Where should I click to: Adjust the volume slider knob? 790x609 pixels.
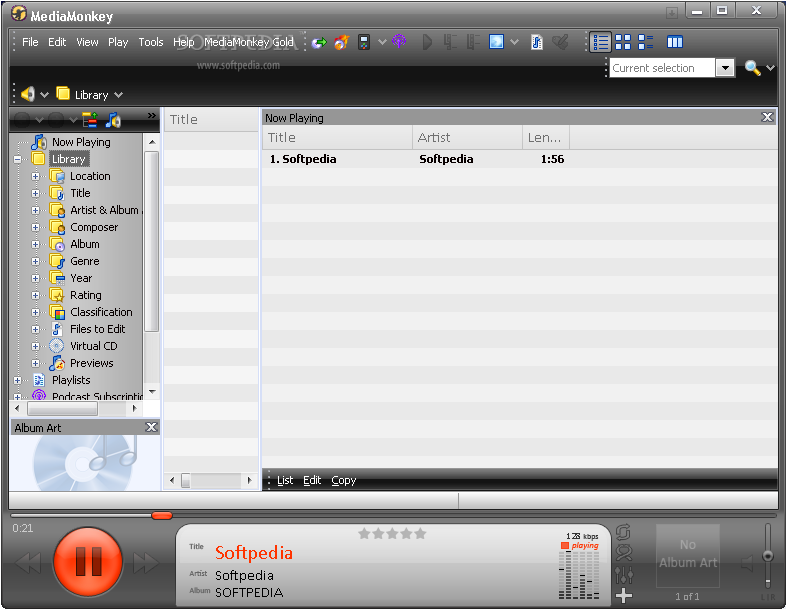click(x=767, y=556)
